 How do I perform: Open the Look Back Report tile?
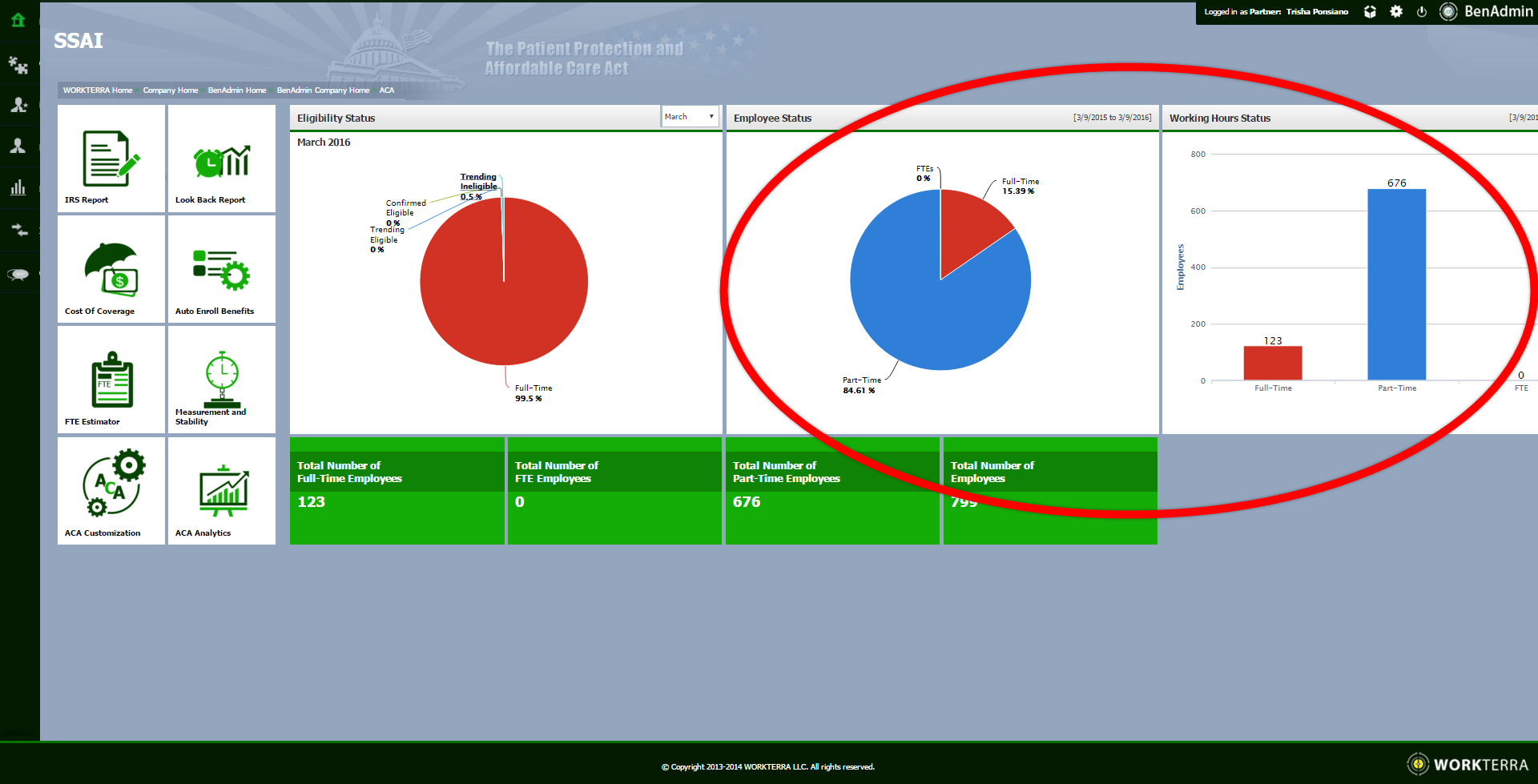[x=222, y=159]
